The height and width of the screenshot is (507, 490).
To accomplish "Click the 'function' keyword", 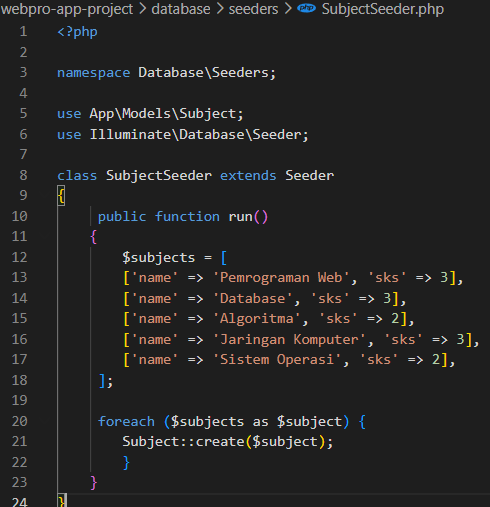I will [187, 217].
